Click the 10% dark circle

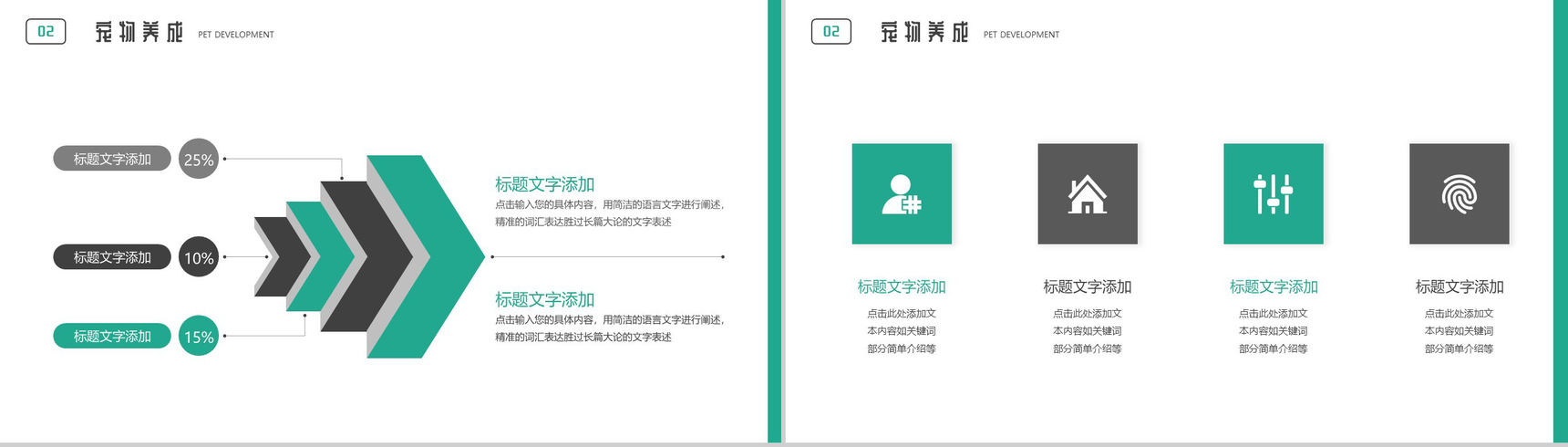[x=199, y=257]
